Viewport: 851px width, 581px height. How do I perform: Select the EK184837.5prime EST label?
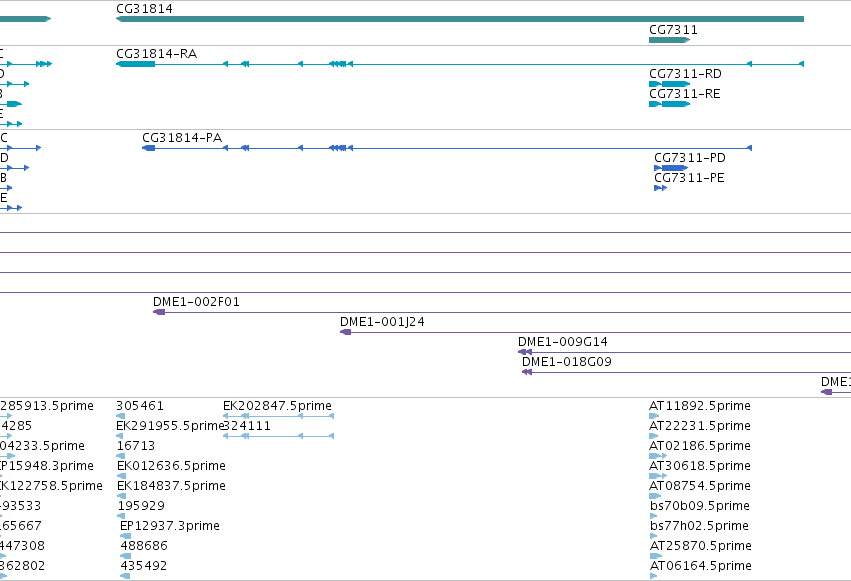[x=172, y=486]
